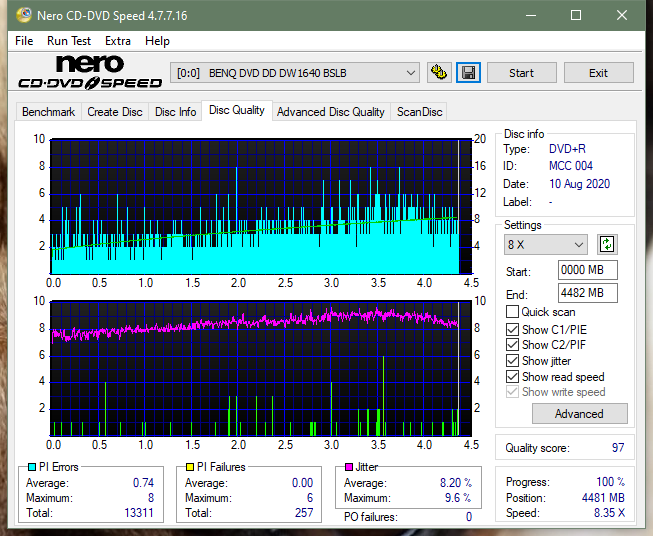Open the 8 X speed dropdown
The height and width of the screenshot is (536, 653).
(x=546, y=244)
